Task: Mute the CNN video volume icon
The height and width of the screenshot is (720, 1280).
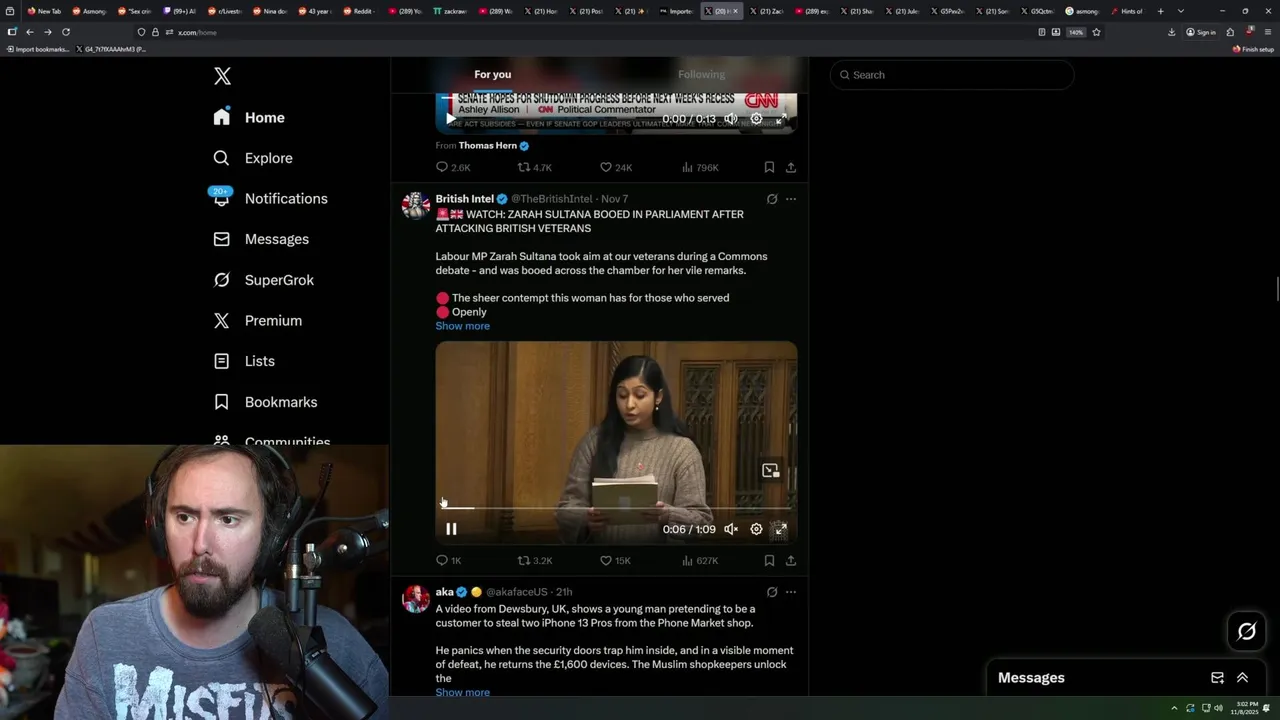Action: (731, 119)
